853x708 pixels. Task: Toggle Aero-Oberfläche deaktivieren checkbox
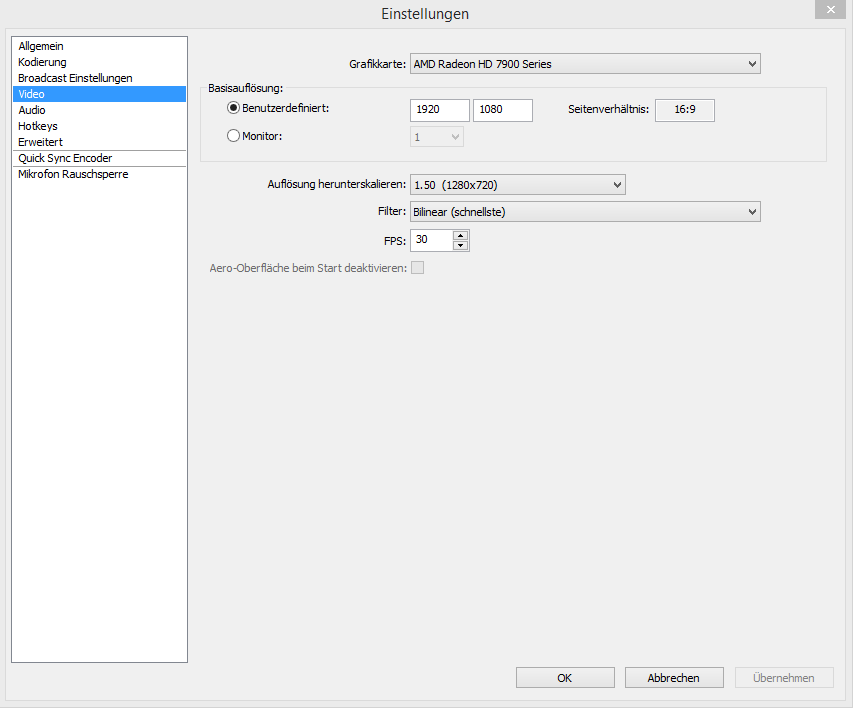417,268
